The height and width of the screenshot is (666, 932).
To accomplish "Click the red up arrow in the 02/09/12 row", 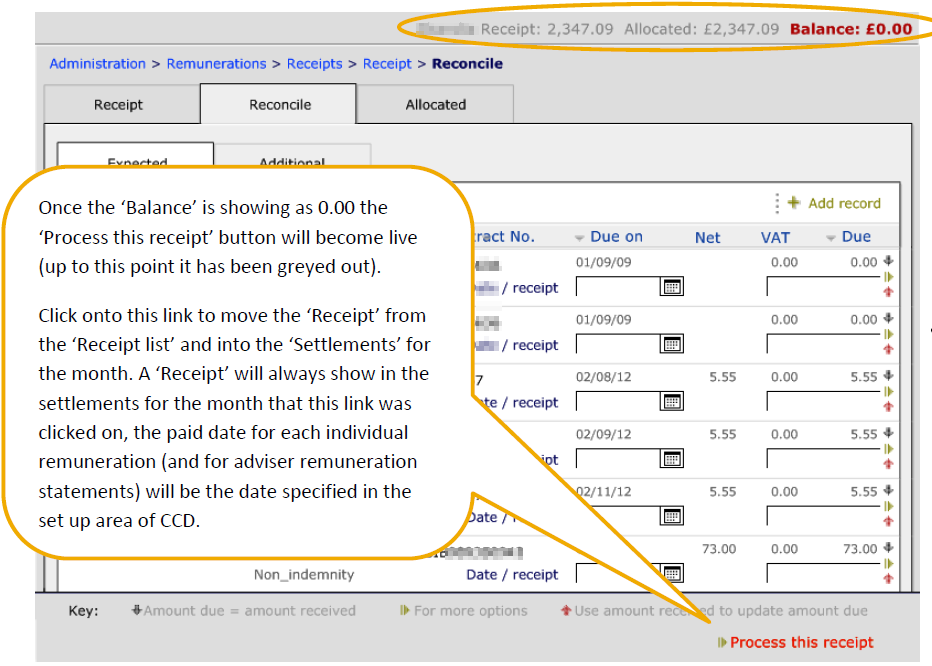I will (x=889, y=464).
